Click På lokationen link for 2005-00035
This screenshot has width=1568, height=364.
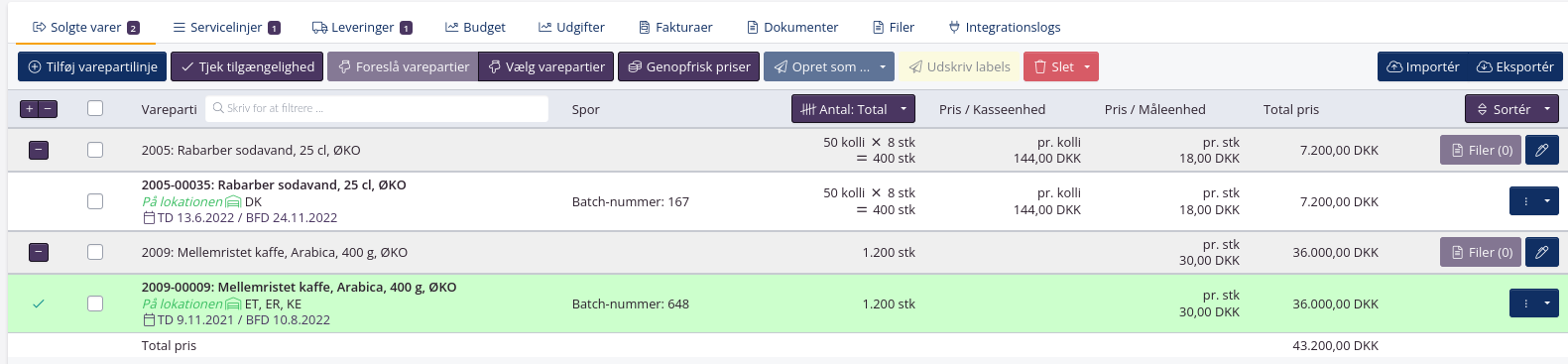(x=181, y=201)
